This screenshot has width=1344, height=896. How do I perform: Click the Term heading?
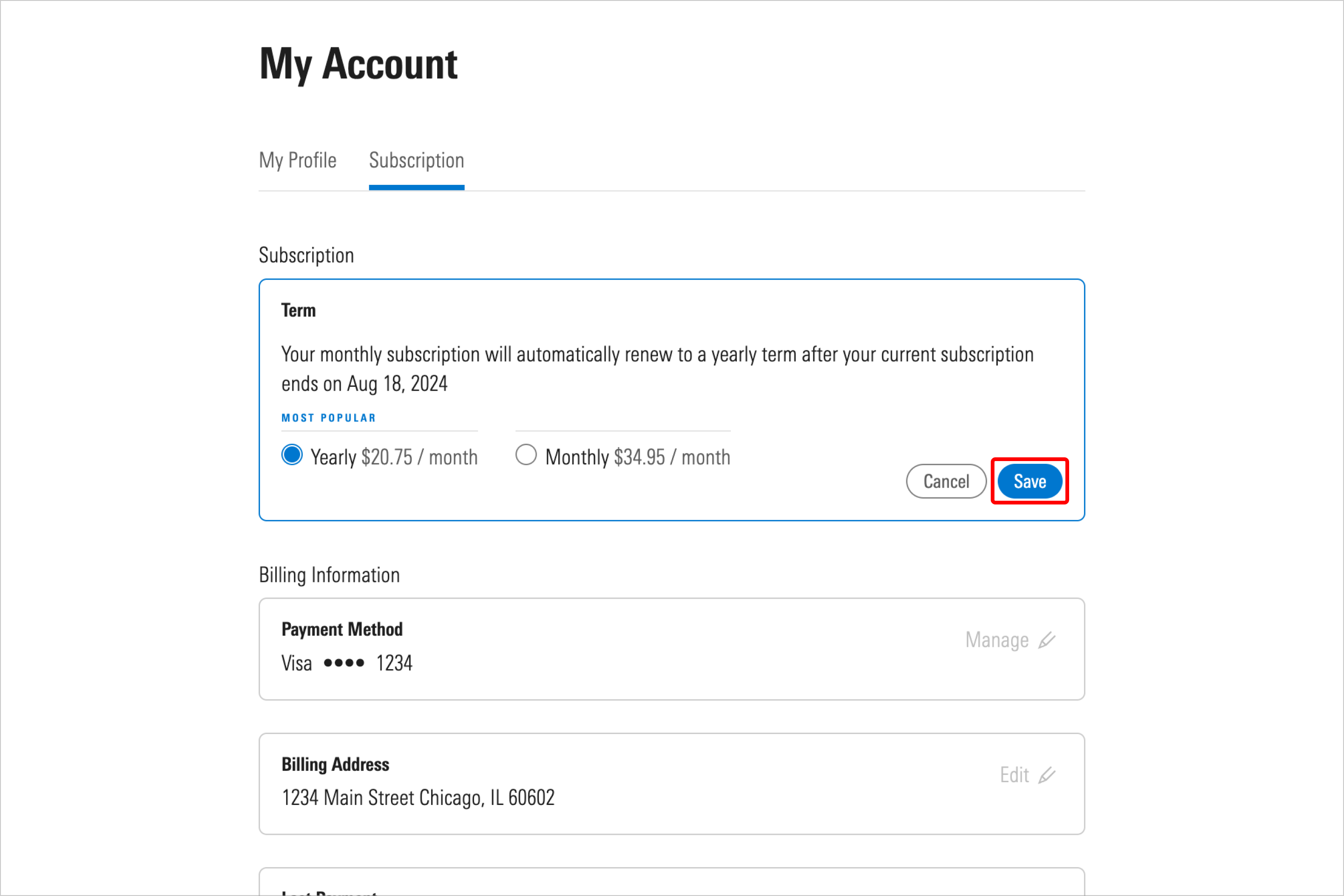pos(298,310)
